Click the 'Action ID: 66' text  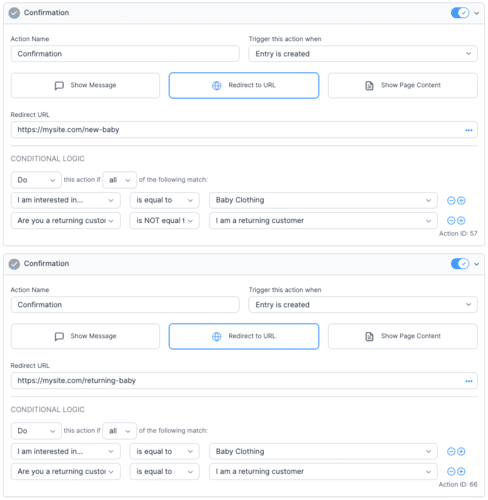(458, 485)
